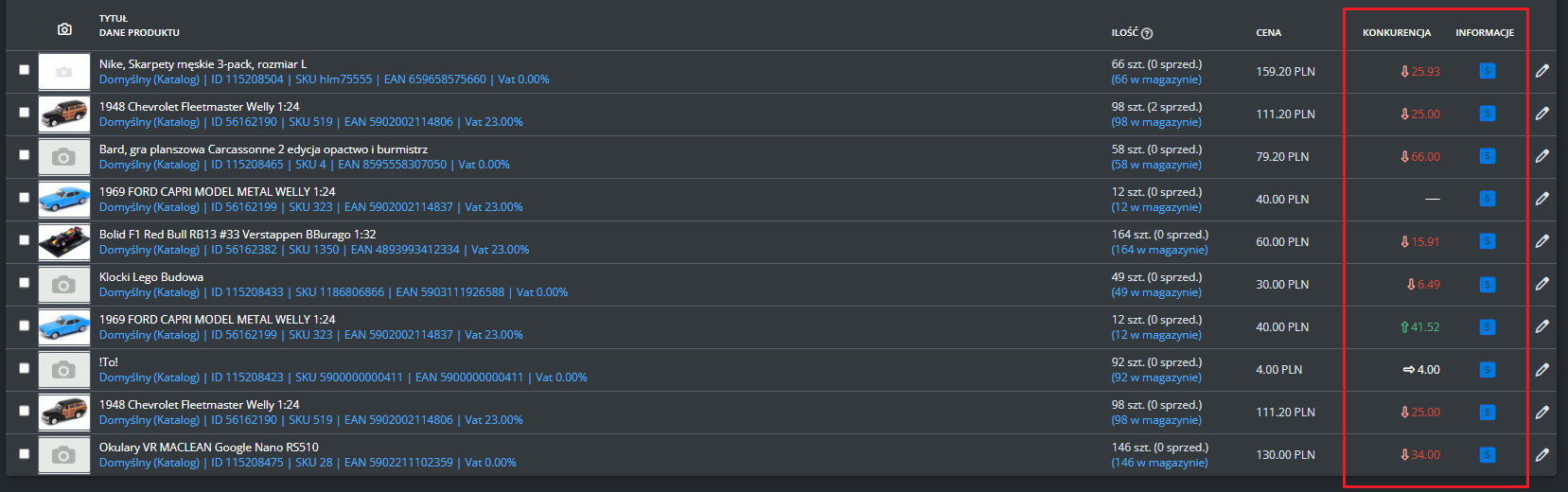Click the edit pencil for Nike socks
The height and width of the screenshot is (492, 1568).
coord(1542,71)
